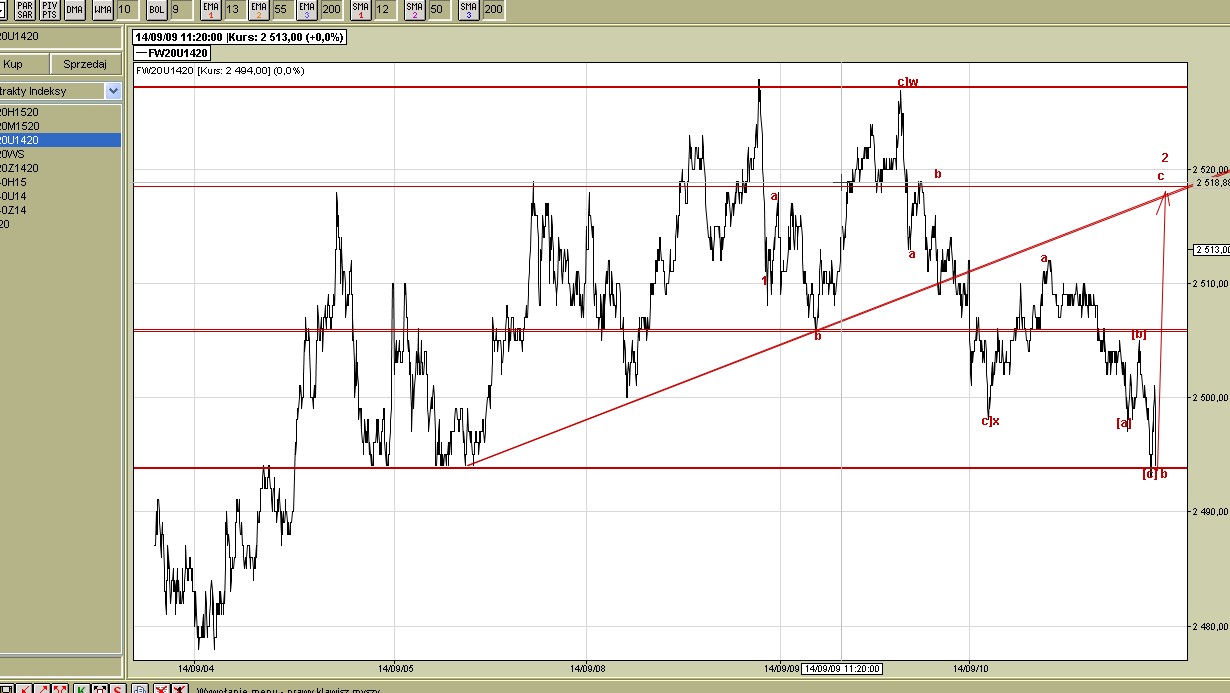This screenshot has height=693, width=1230.
Task: Click the SMA 3 period field showing 200
Action: [494, 9]
